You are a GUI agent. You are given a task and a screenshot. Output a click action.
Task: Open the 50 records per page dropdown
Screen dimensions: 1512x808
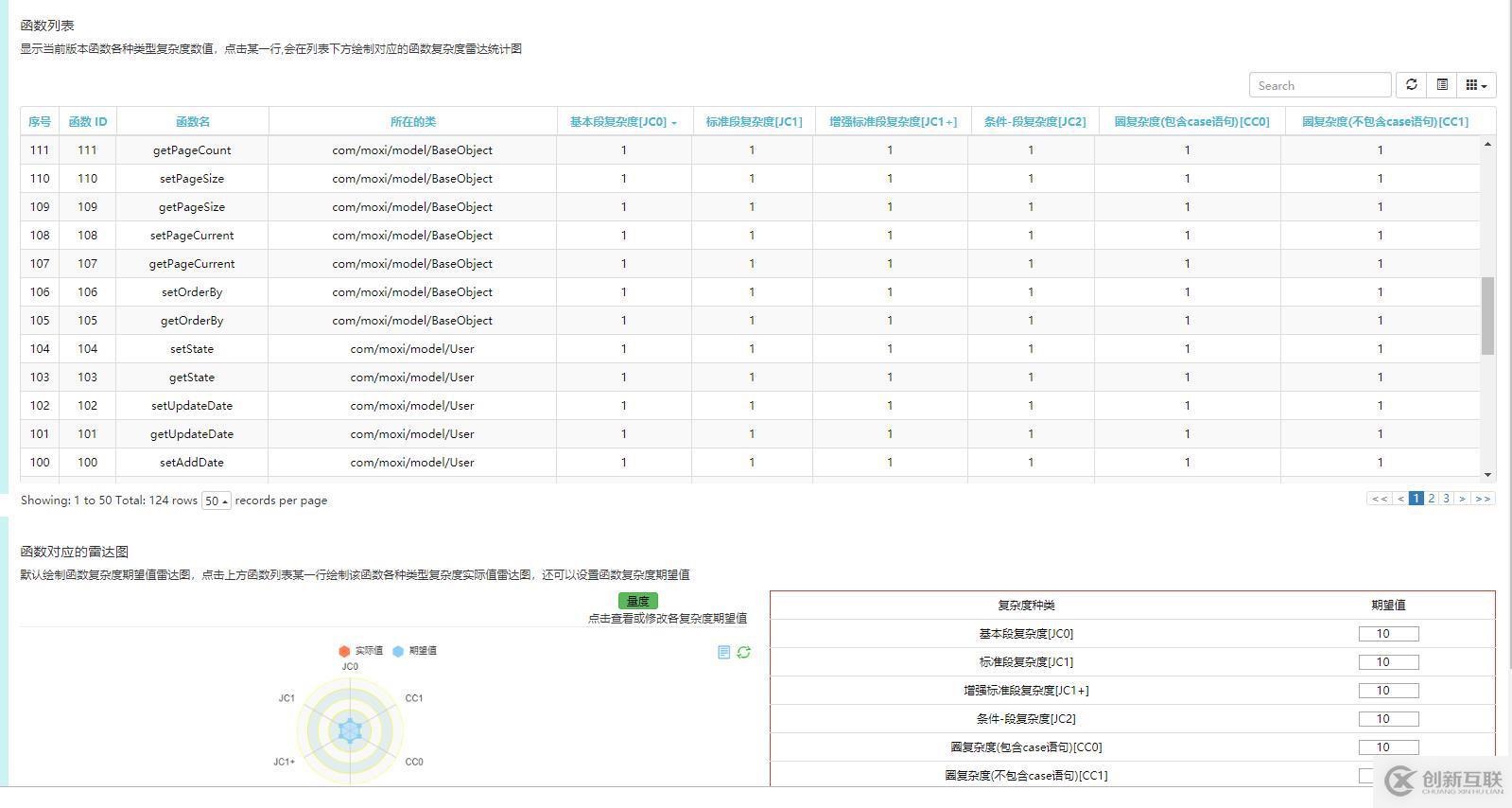pos(216,501)
